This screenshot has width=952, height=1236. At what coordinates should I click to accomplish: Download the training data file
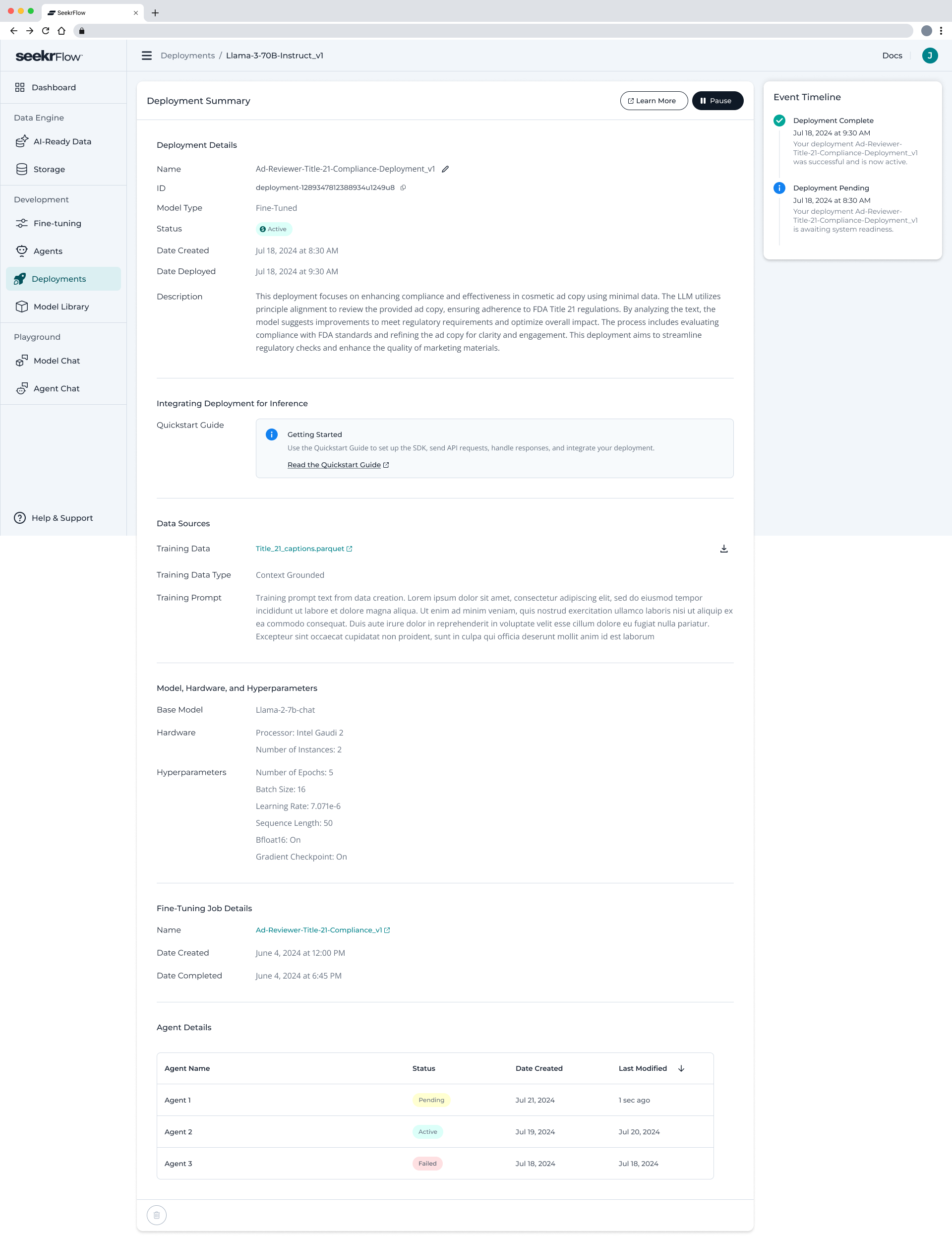point(723,549)
